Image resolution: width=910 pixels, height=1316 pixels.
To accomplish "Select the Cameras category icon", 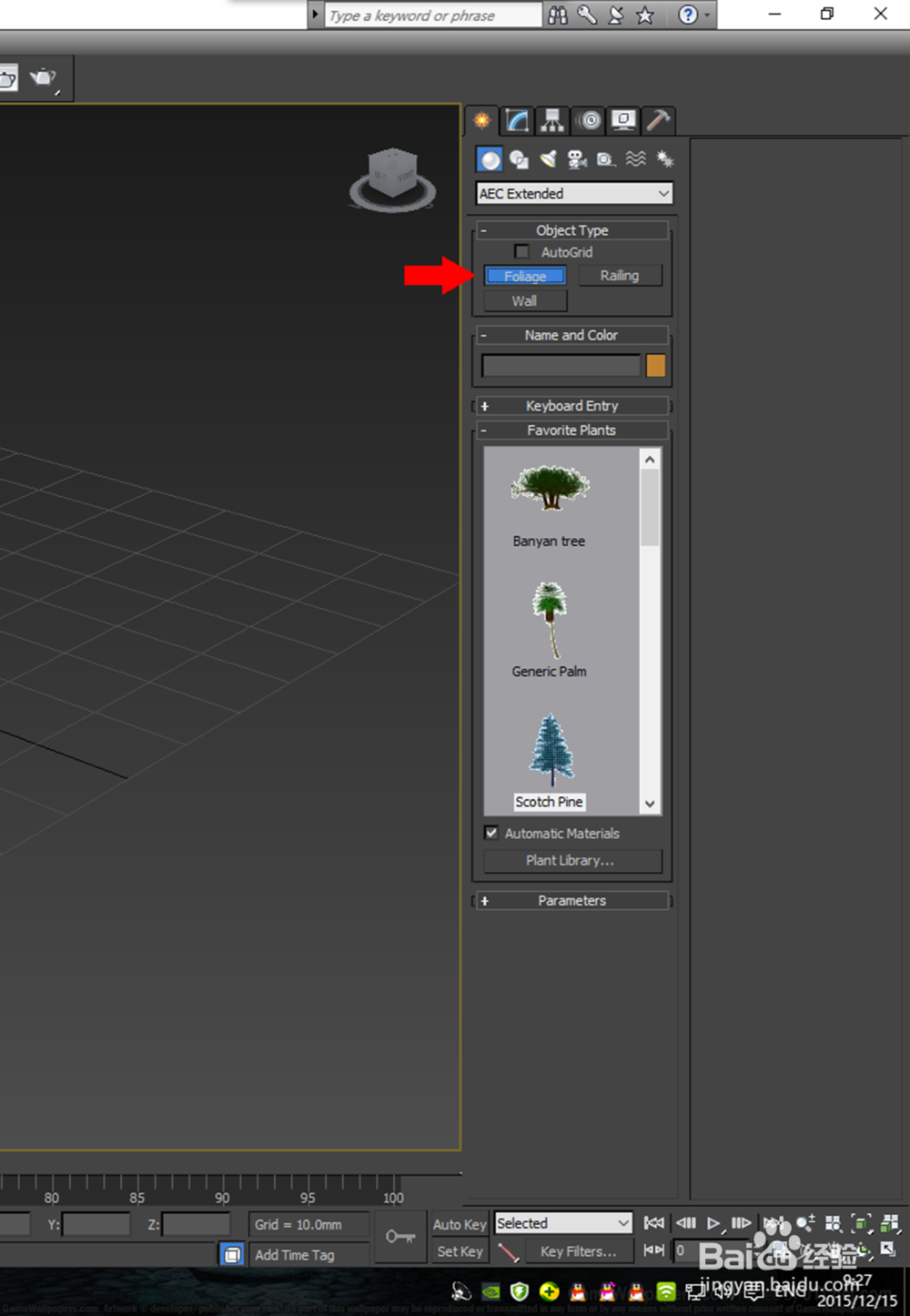I will click(x=577, y=160).
